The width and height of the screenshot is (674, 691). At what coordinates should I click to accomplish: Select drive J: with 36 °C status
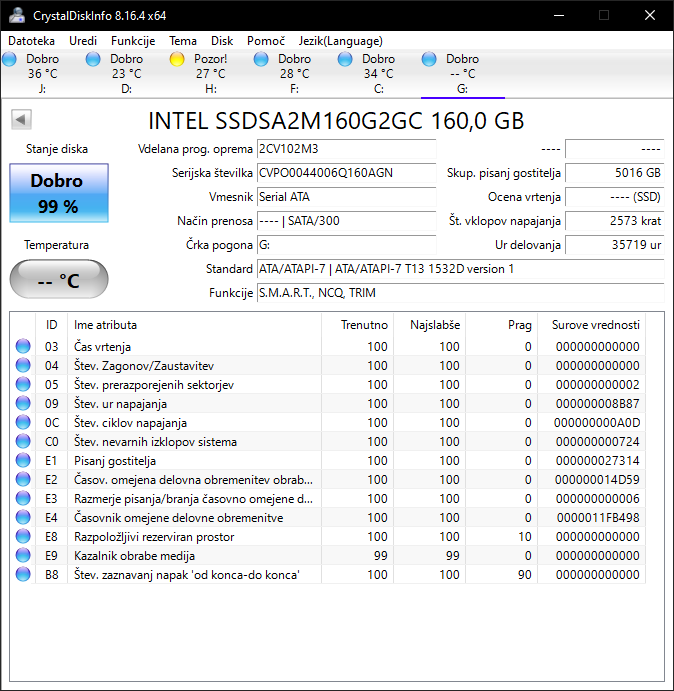point(42,74)
